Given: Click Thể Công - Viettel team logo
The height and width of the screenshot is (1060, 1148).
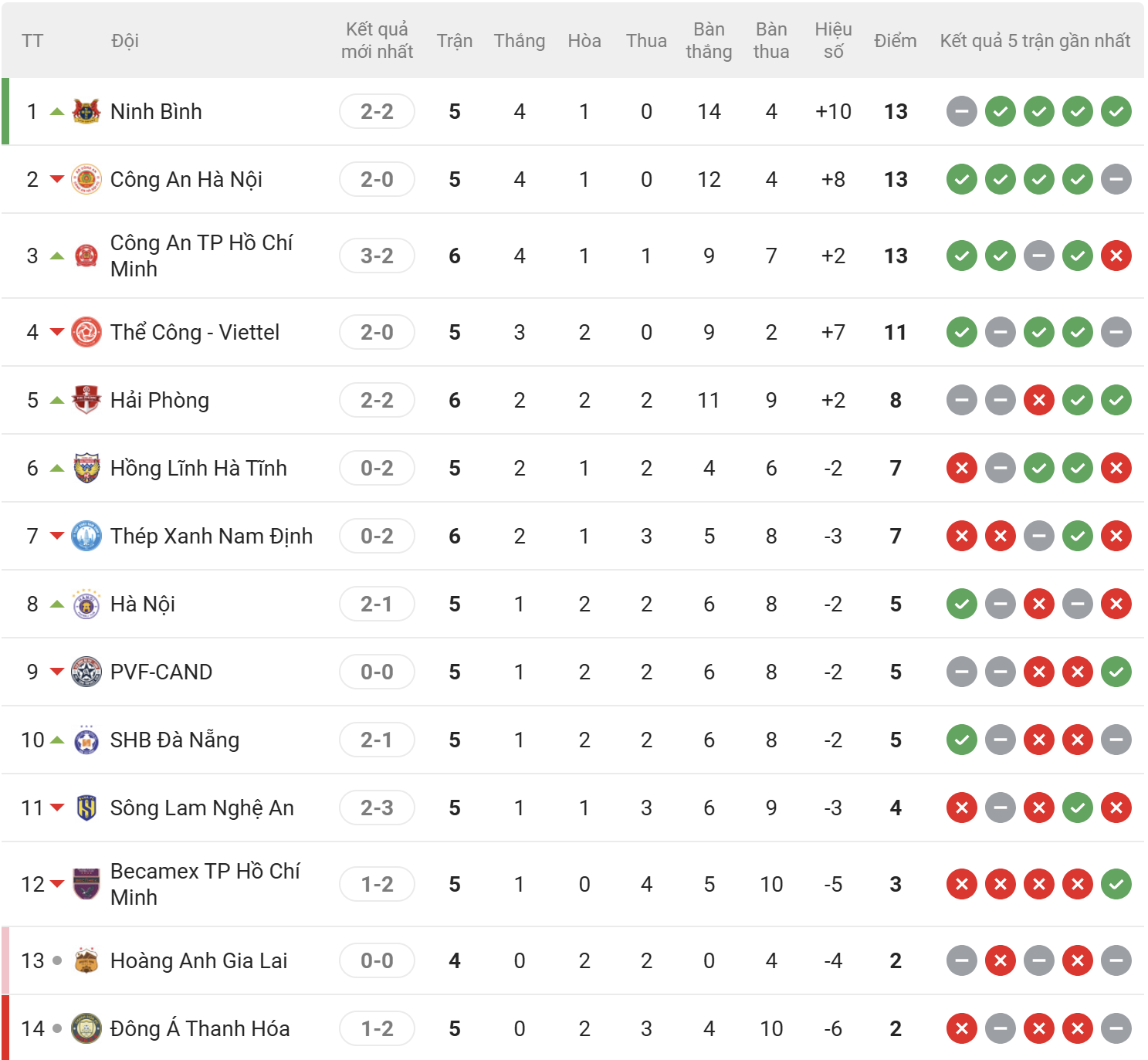Looking at the screenshot, I should (x=86, y=332).
